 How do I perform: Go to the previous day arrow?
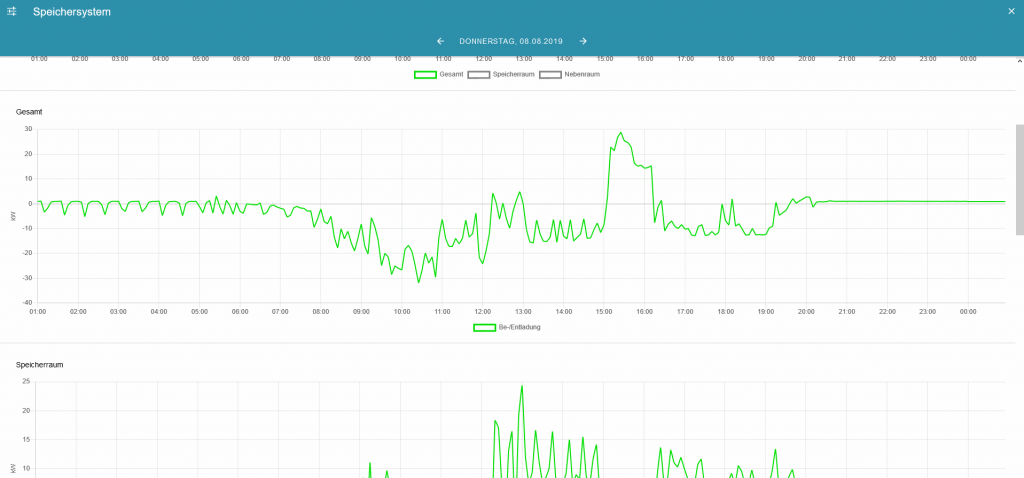(441, 41)
